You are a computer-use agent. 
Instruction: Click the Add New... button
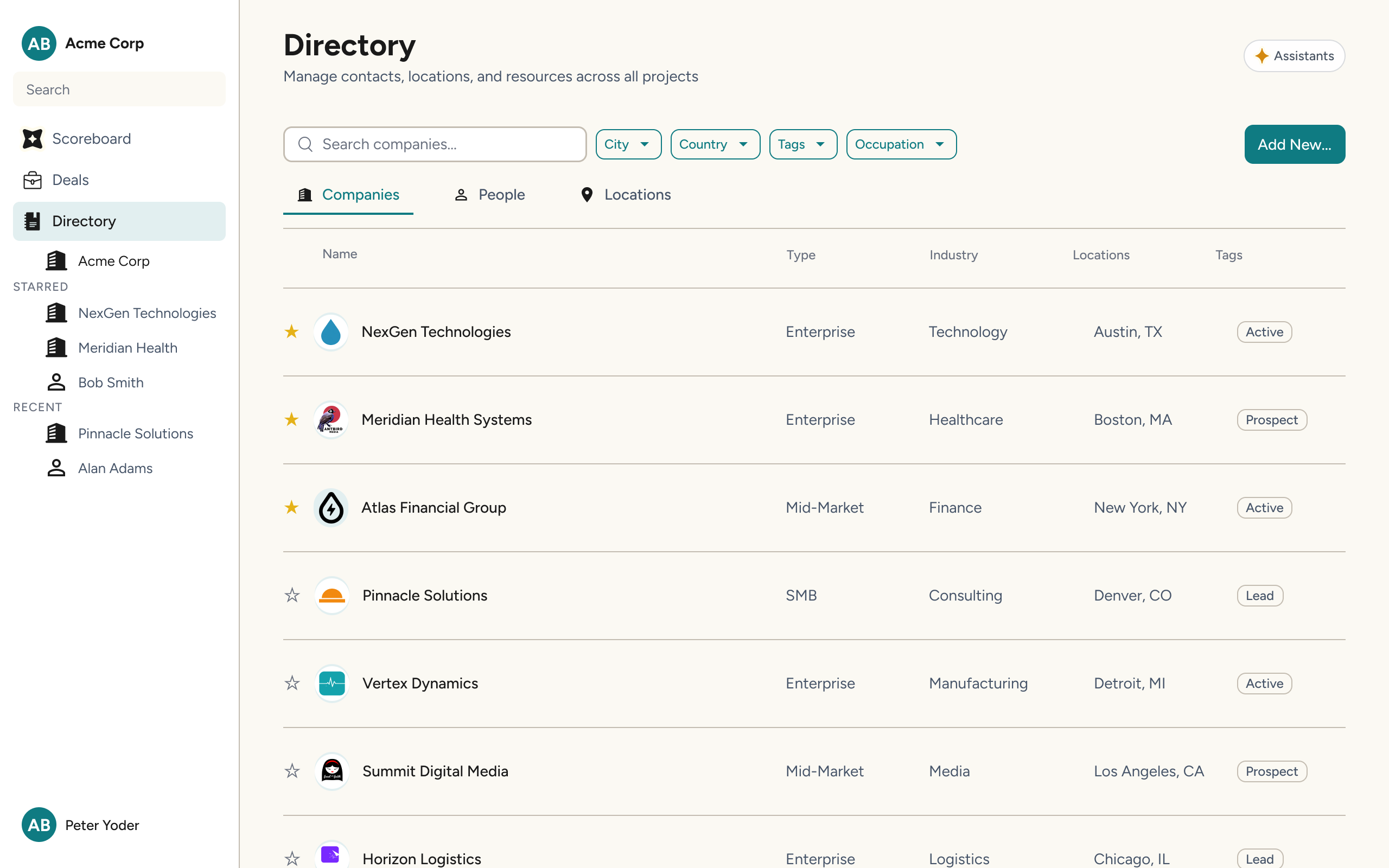tap(1294, 144)
